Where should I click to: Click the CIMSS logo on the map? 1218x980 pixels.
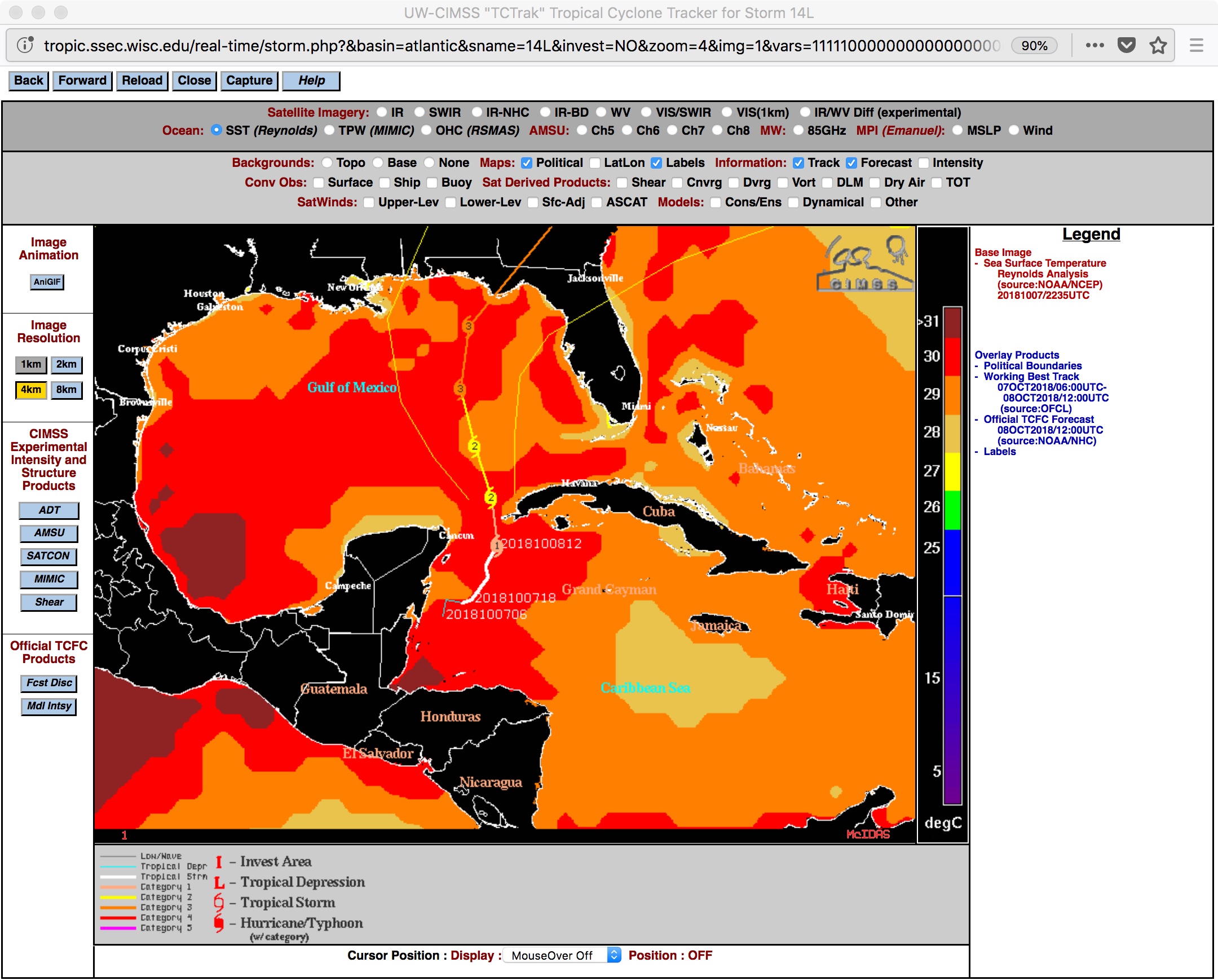point(864,263)
